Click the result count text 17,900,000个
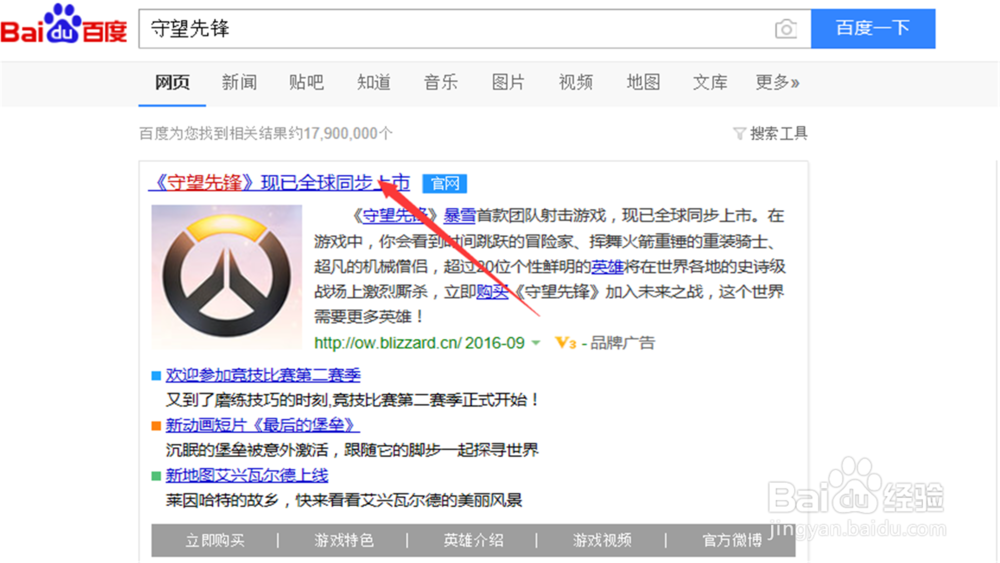1000x563 pixels. click(348, 133)
